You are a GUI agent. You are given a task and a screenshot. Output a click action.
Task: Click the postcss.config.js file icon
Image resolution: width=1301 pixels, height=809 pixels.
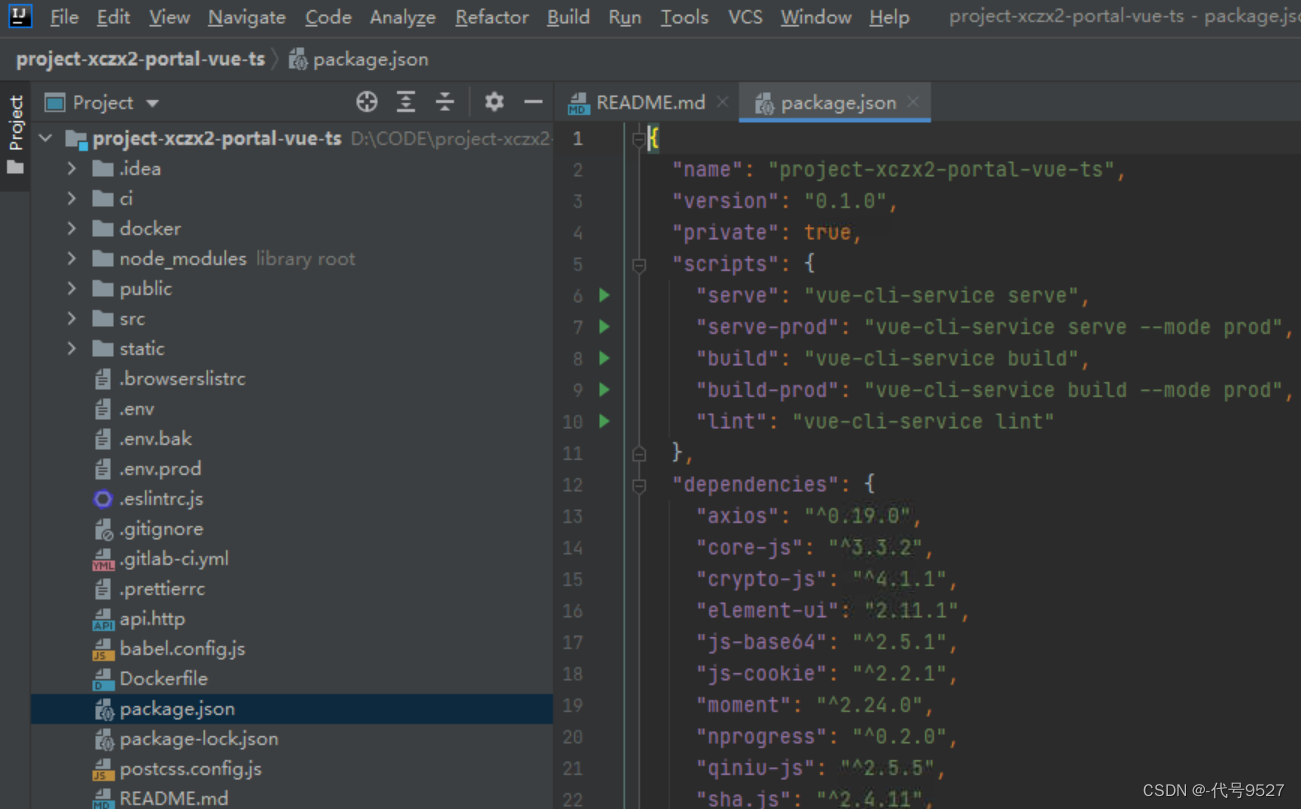(x=103, y=769)
